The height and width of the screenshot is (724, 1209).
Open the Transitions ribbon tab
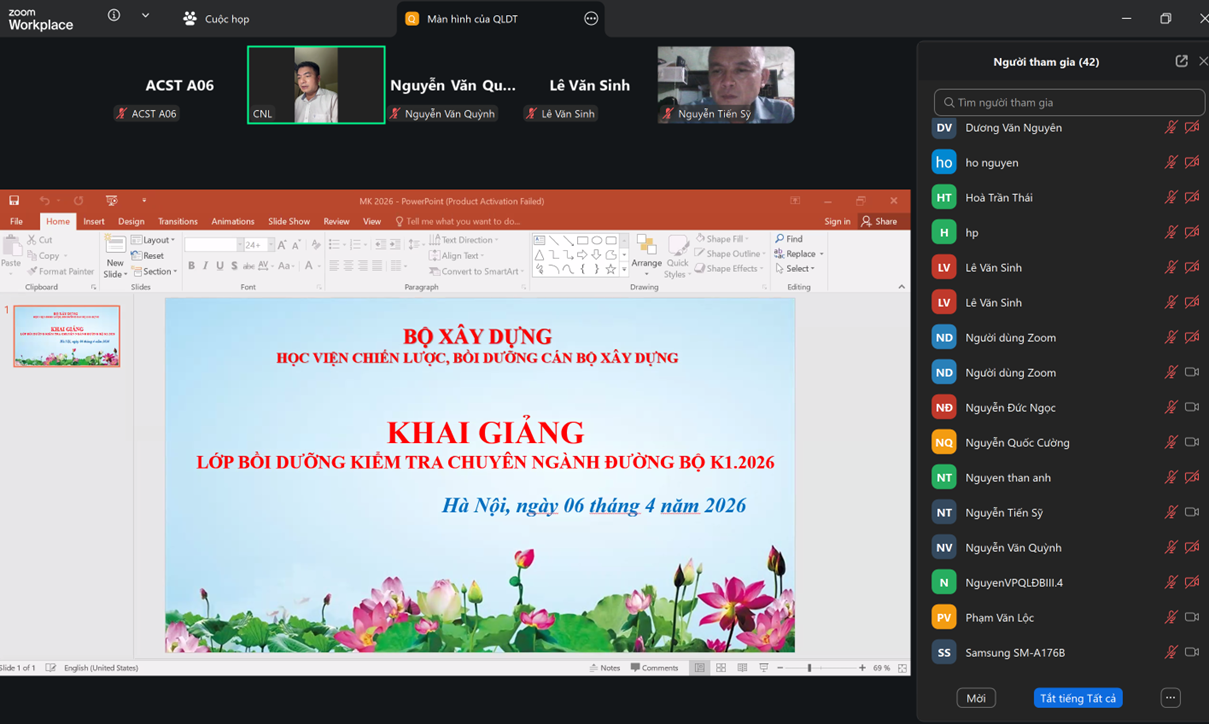[177, 221]
